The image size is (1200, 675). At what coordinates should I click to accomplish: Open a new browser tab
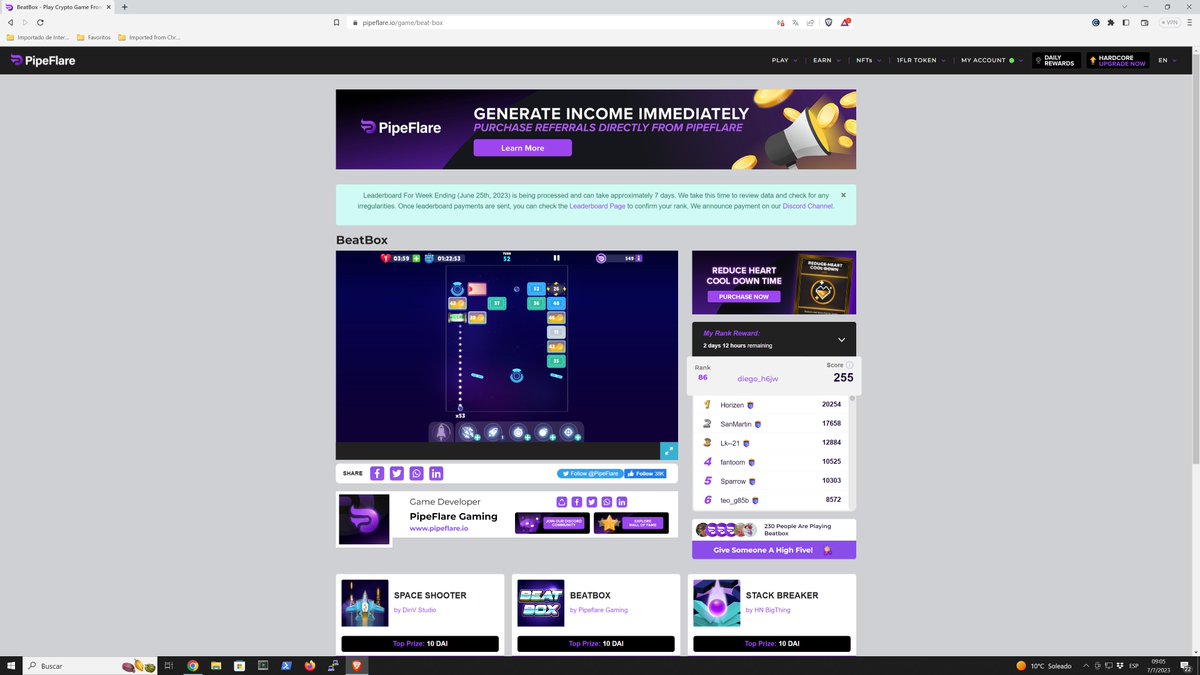(x=125, y=6)
